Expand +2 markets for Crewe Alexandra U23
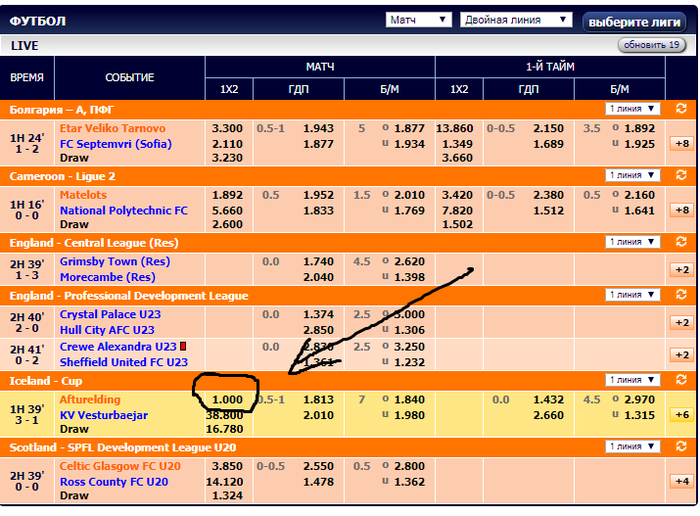The image size is (700, 516). [682, 355]
